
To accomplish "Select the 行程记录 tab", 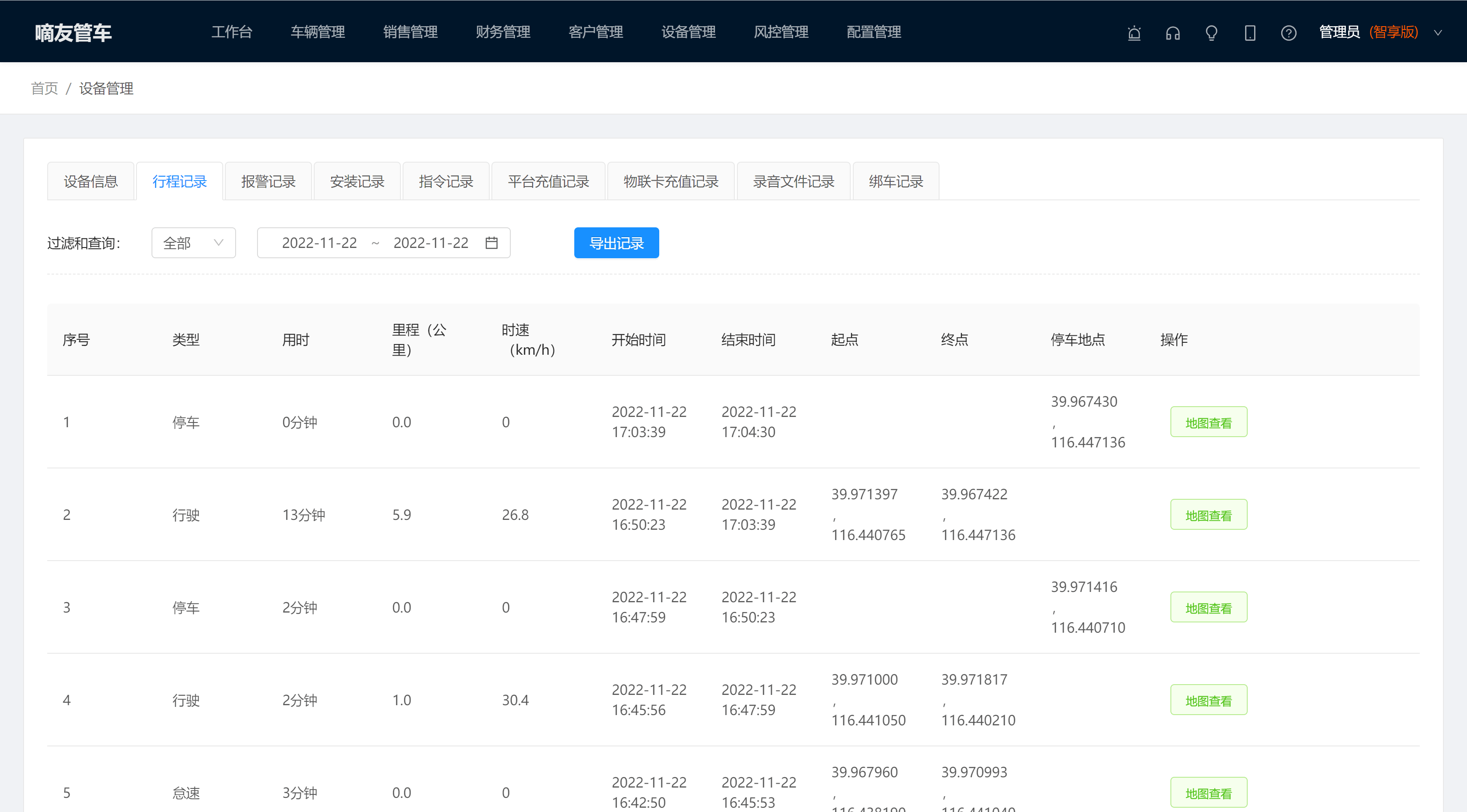I will coord(179,181).
